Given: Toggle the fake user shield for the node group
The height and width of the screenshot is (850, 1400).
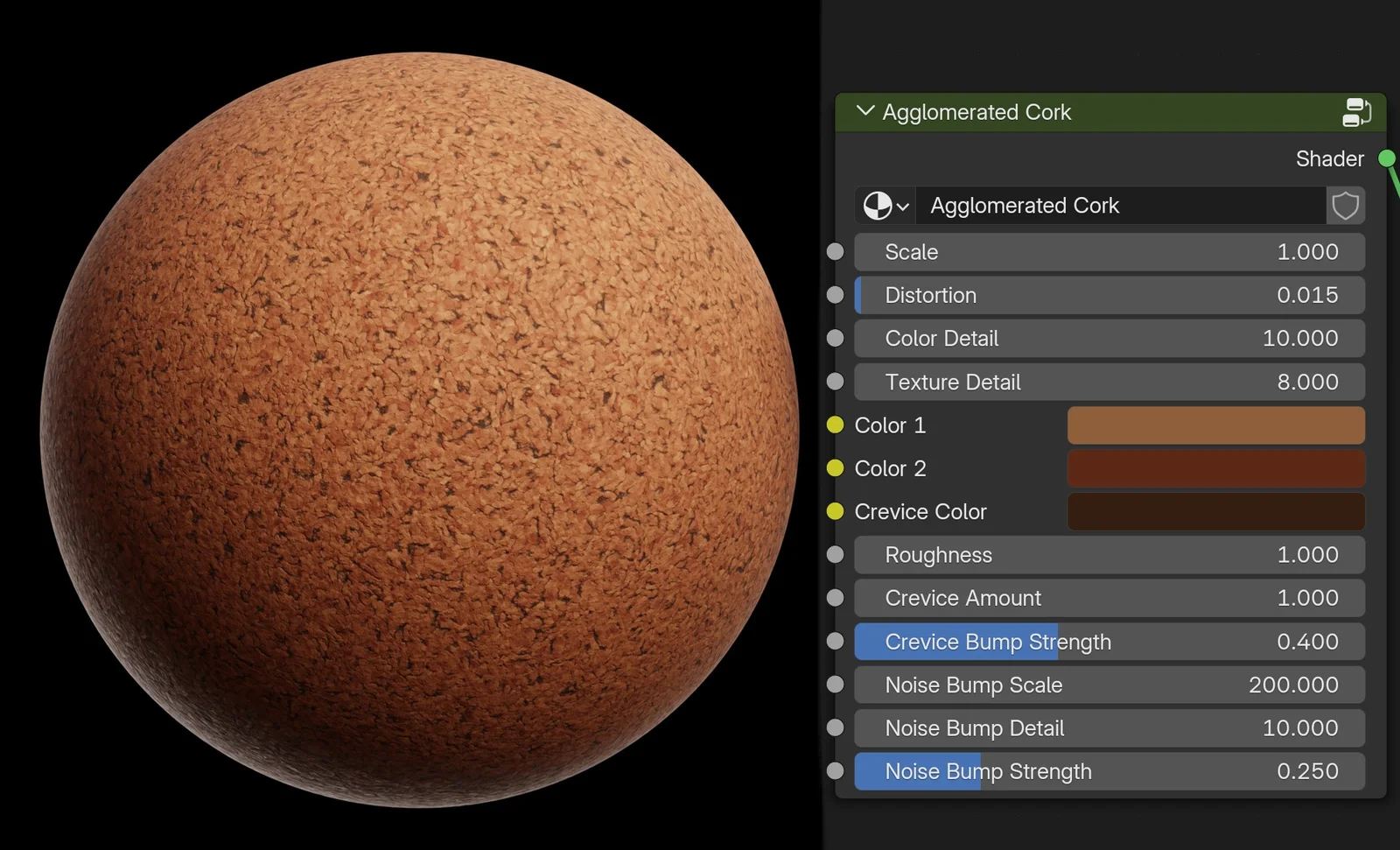Looking at the screenshot, I should (1346, 206).
